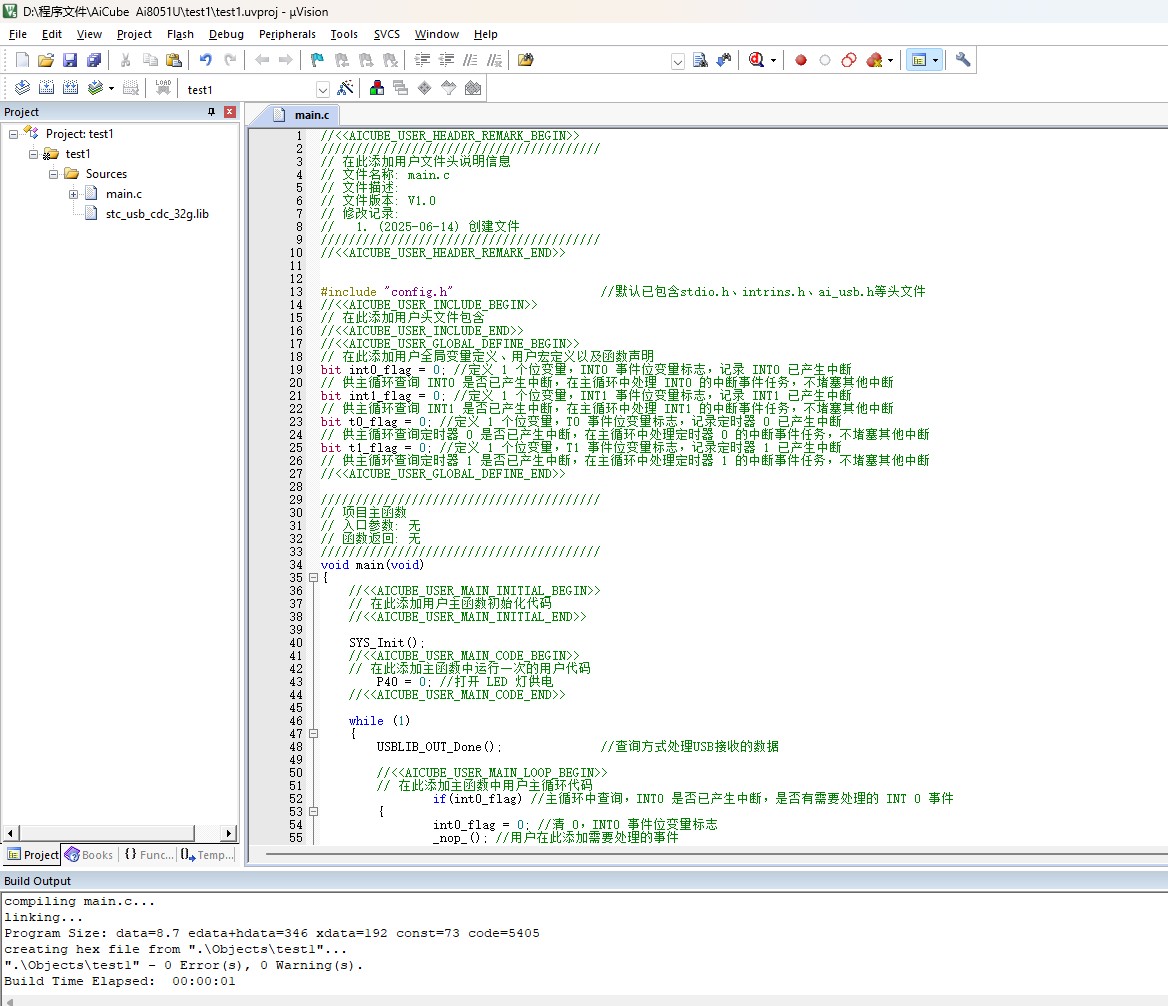Save the current file with the floppy icon

pos(70,60)
